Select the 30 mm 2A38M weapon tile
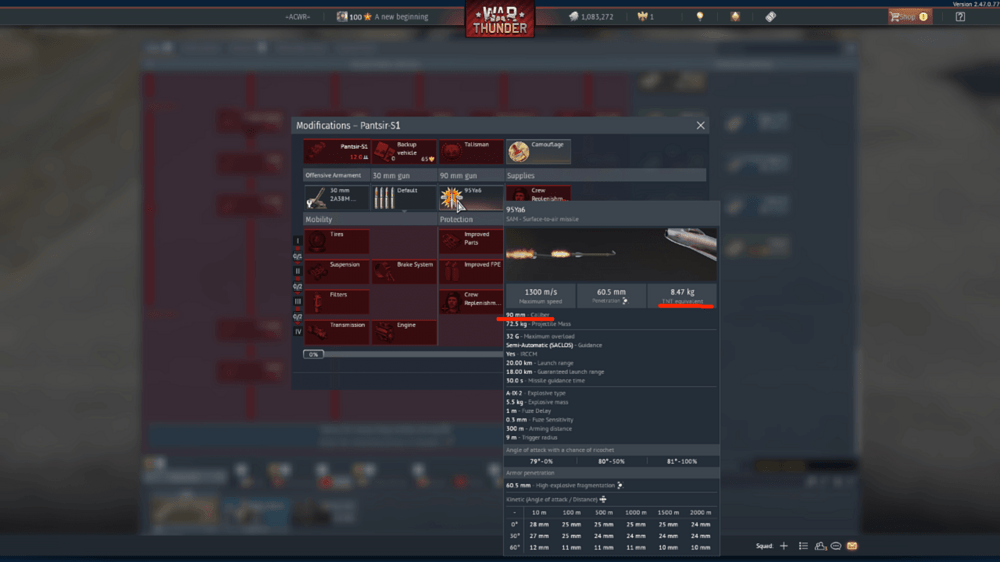Image resolution: width=1000 pixels, height=562 pixels. [337, 198]
